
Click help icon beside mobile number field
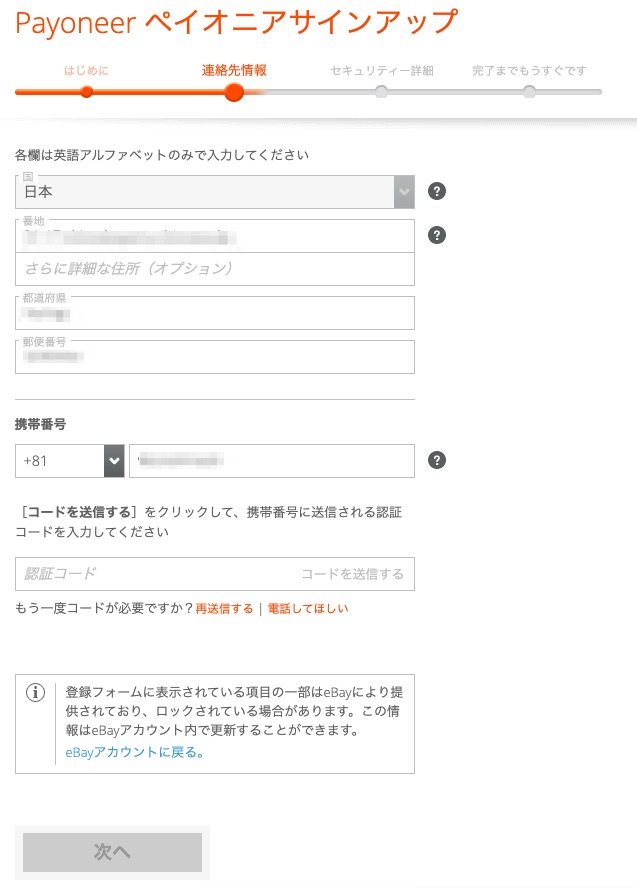tap(436, 460)
